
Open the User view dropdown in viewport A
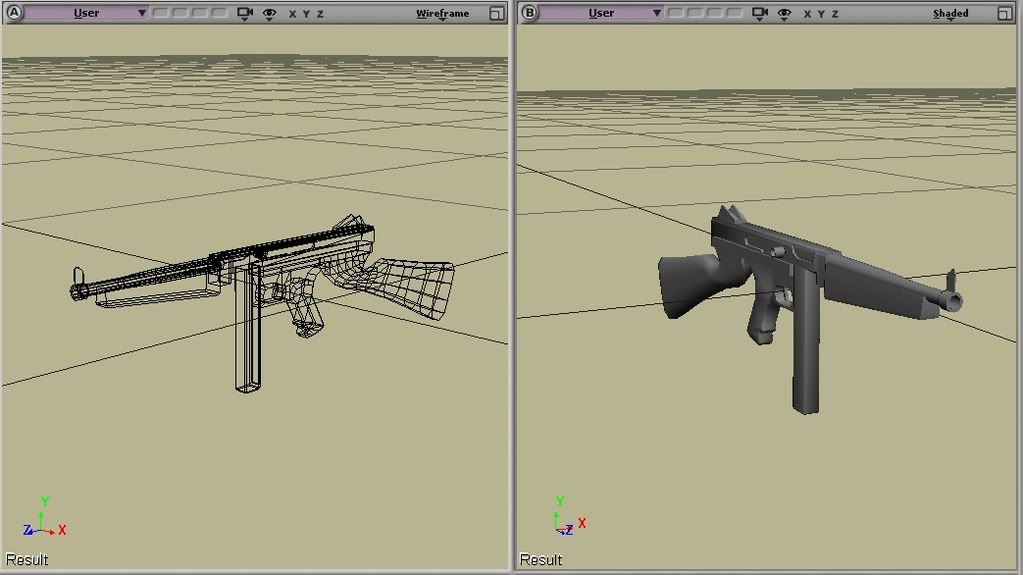[86, 12]
